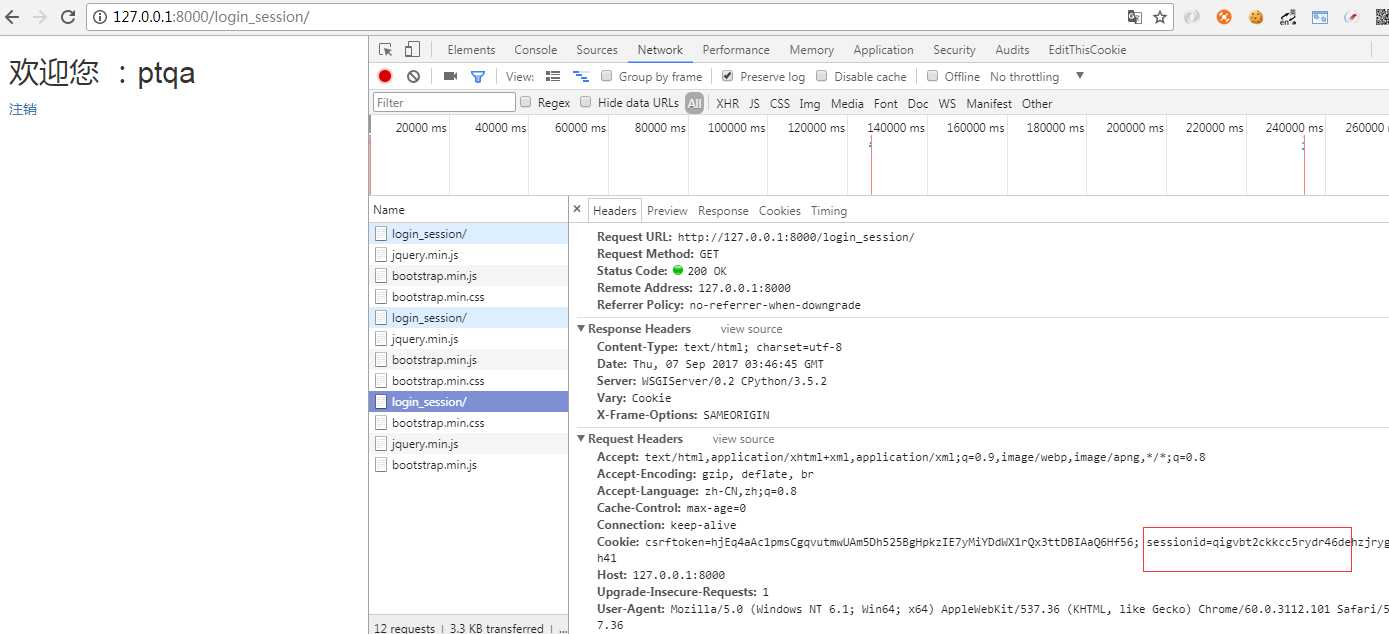This screenshot has height=634, width=1389.
Task: Bookmark this page with the star icon
Action: [1160, 17]
